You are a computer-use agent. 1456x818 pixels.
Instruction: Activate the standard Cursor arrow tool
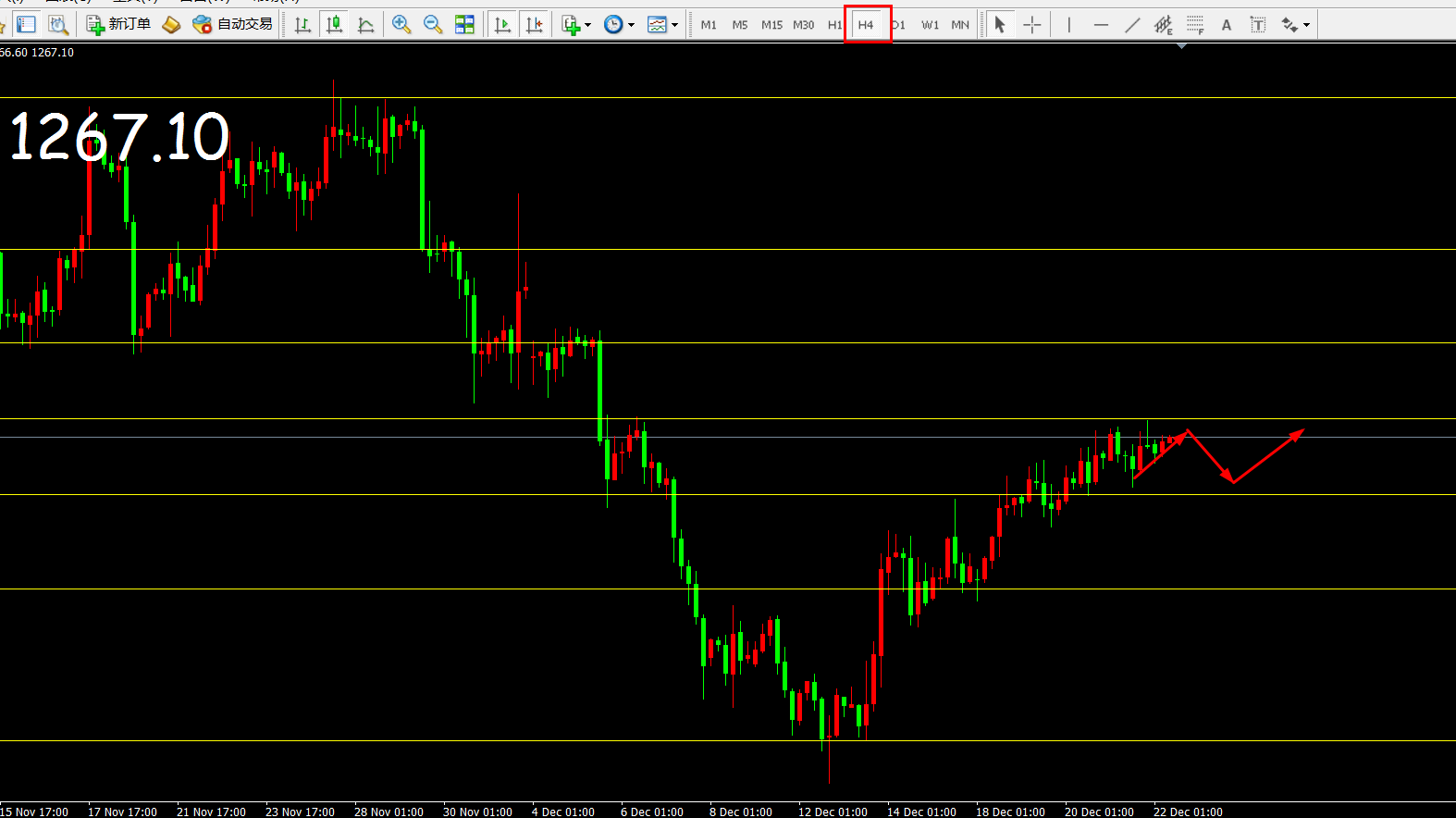pyautogui.click(x=1000, y=25)
